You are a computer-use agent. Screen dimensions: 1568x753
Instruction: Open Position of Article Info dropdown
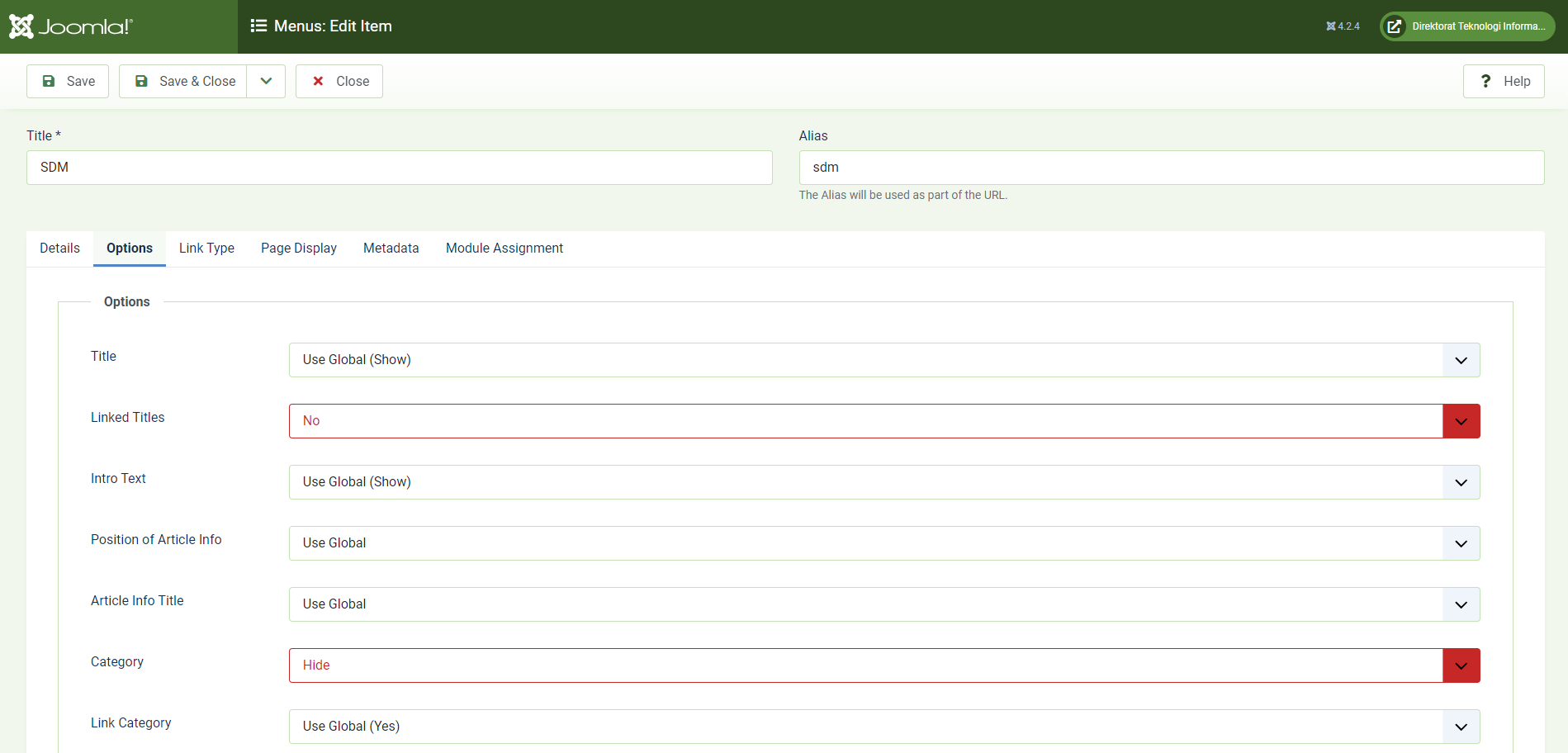(884, 543)
